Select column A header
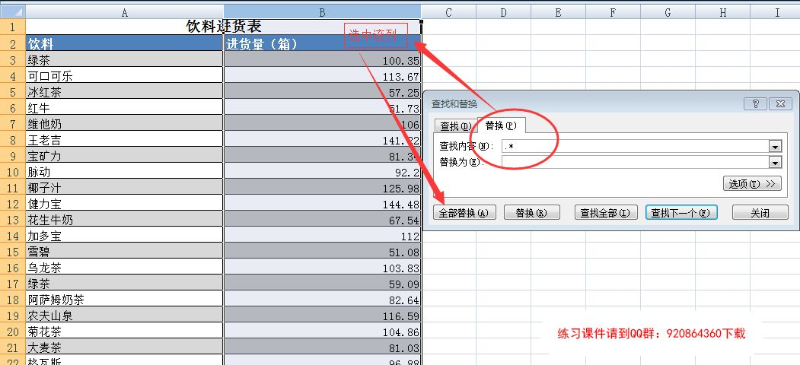Screen dimensions: 800x365 (x=124, y=12)
